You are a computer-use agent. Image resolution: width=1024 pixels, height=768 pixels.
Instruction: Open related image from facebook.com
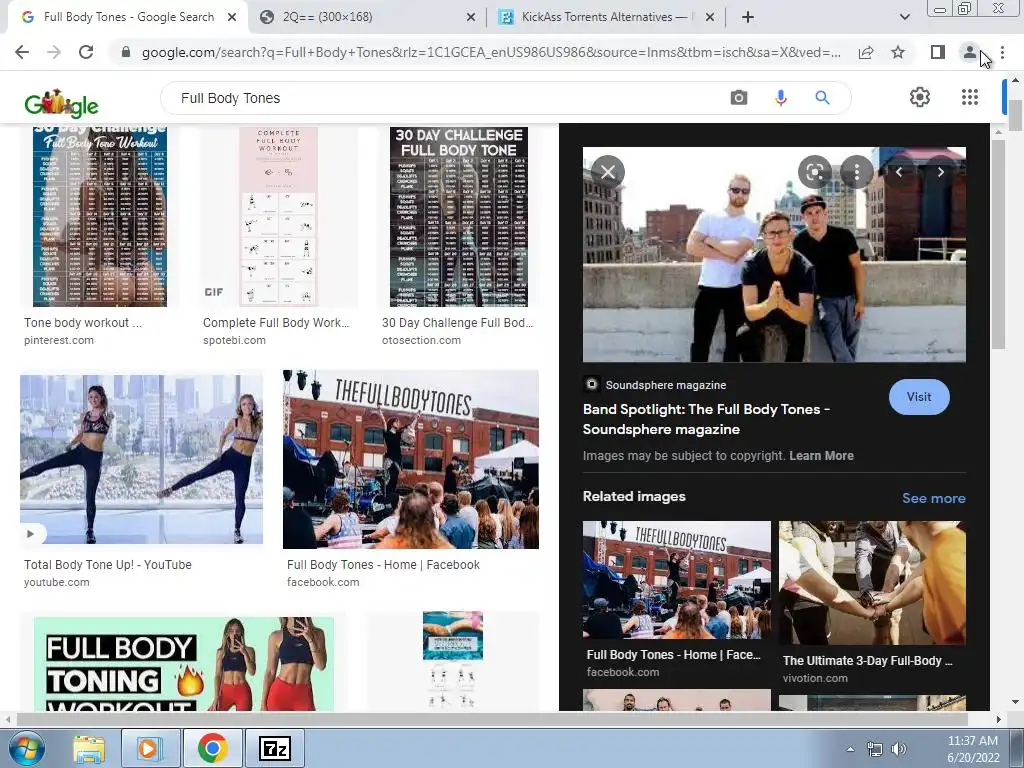(677, 580)
